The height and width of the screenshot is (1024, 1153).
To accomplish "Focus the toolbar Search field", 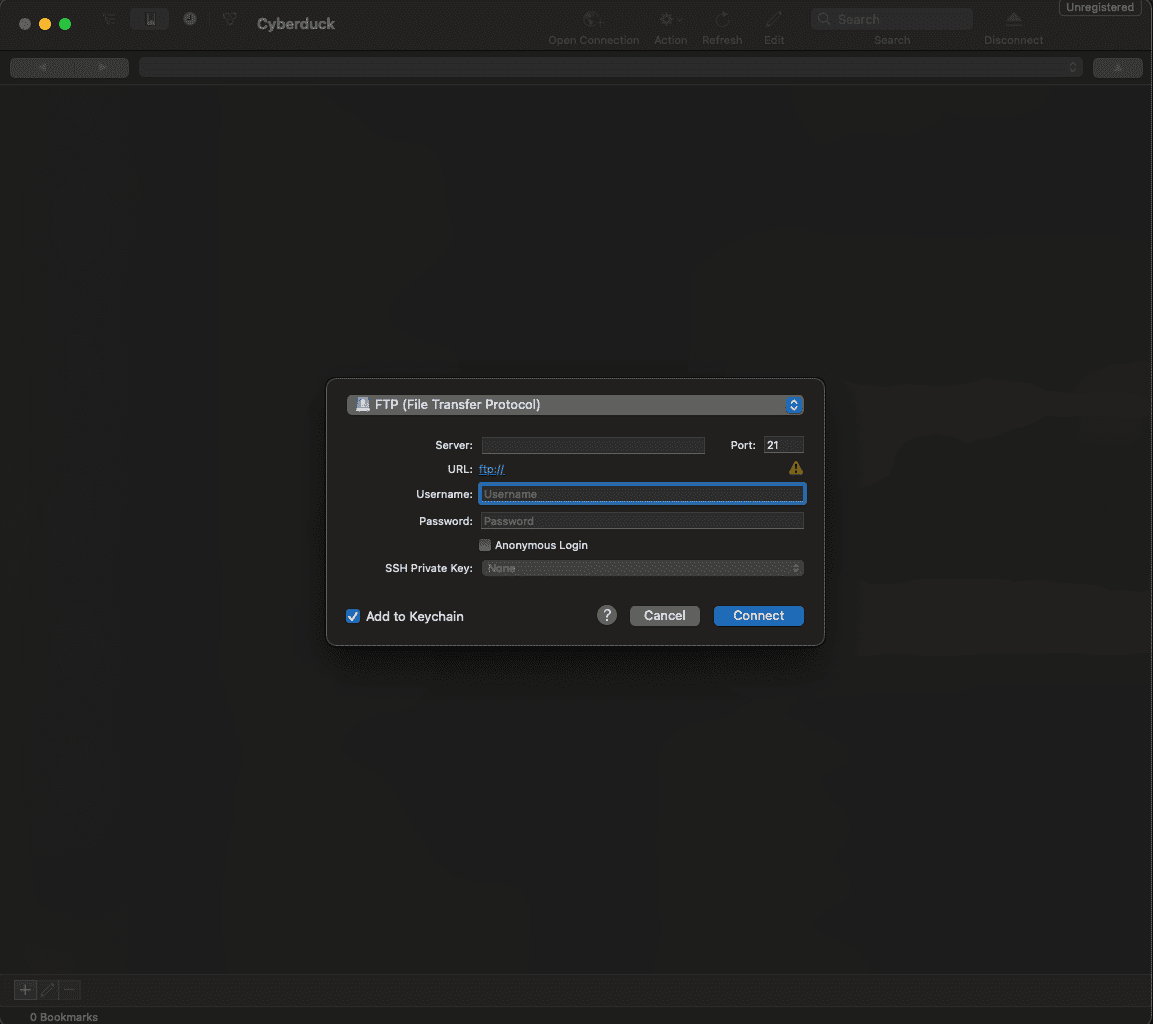I will click(x=892, y=19).
